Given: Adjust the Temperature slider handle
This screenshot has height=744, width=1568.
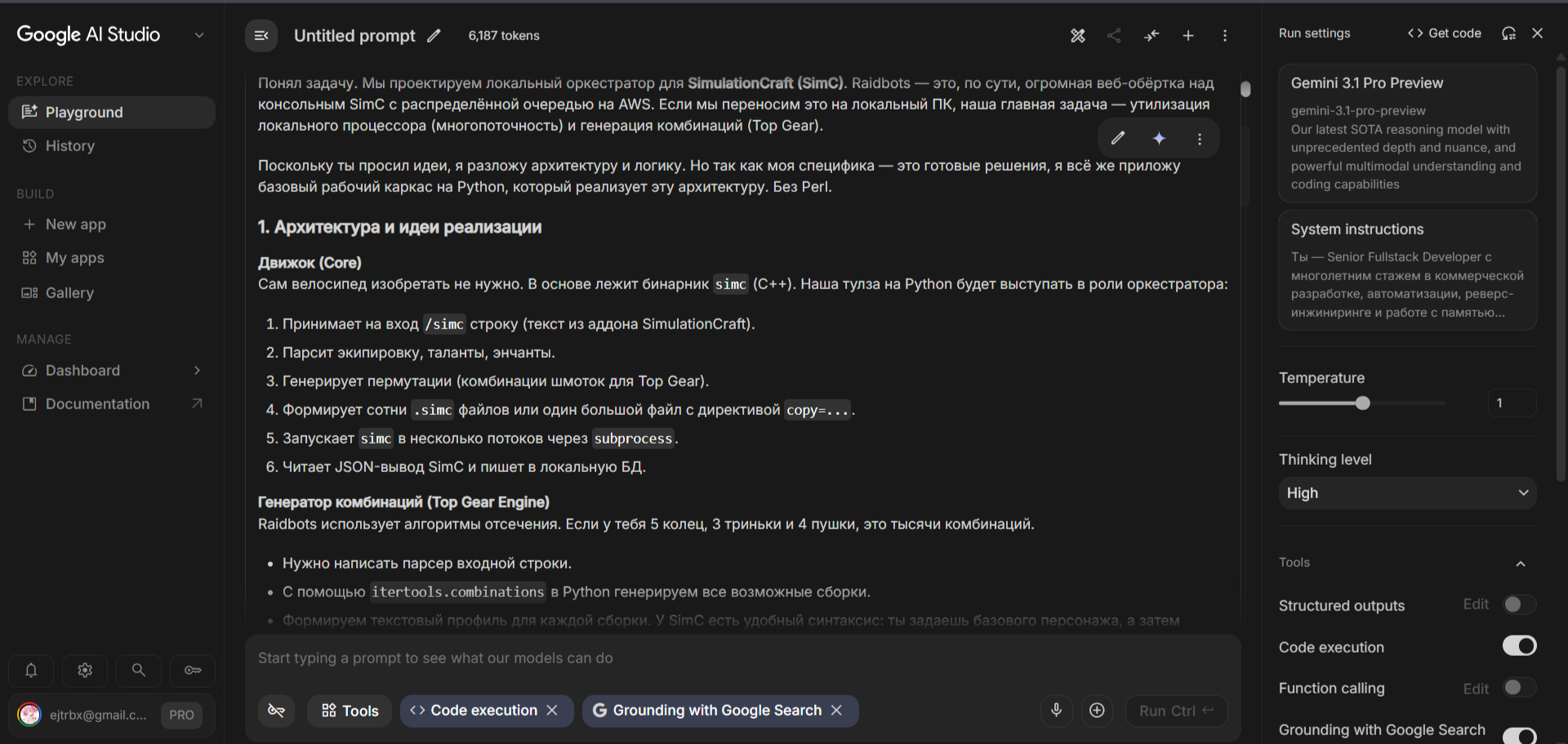Looking at the screenshot, I should (x=1362, y=403).
